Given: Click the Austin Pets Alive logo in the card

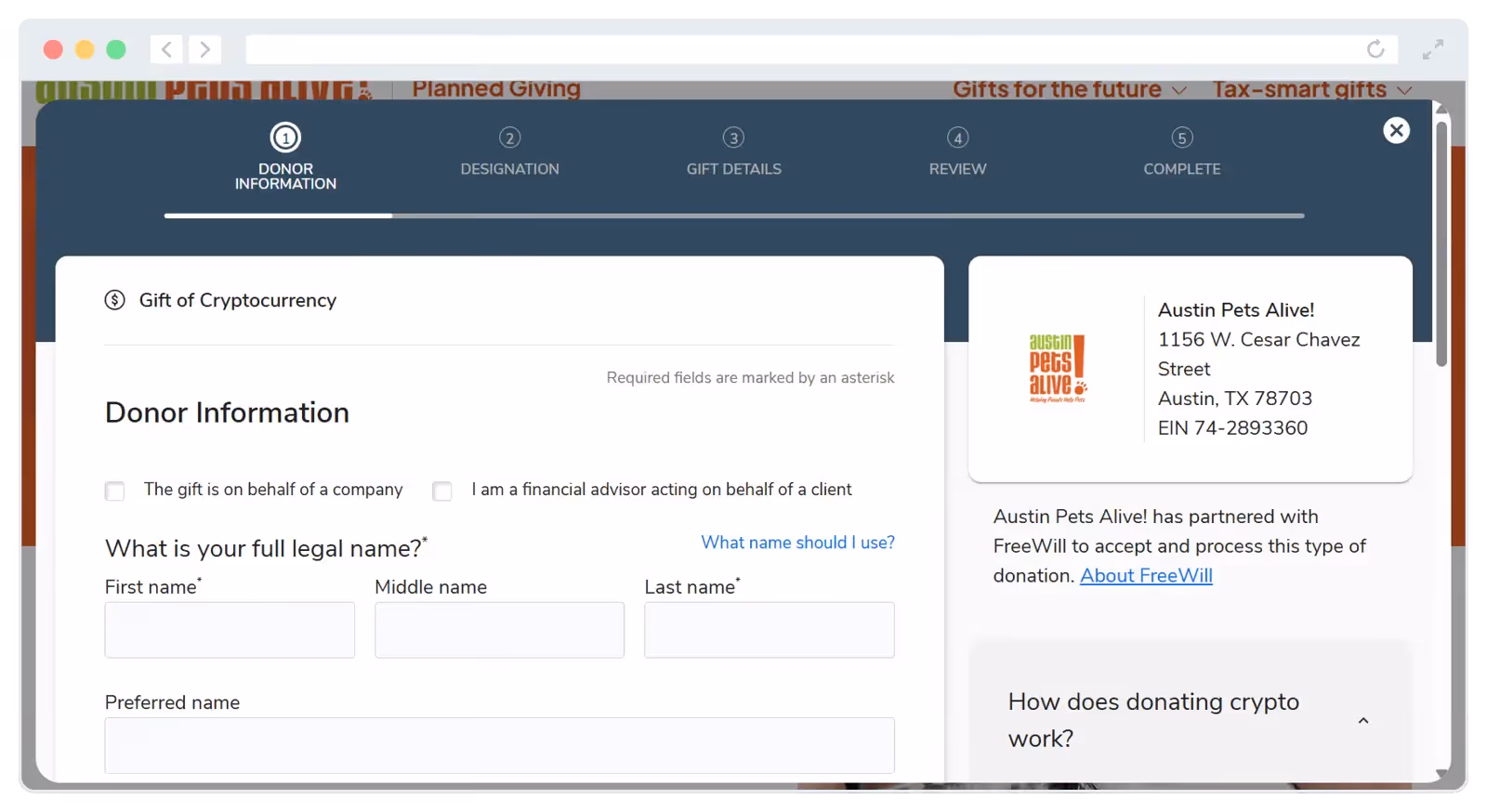Looking at the screenshot, I should coord(1057,368).
